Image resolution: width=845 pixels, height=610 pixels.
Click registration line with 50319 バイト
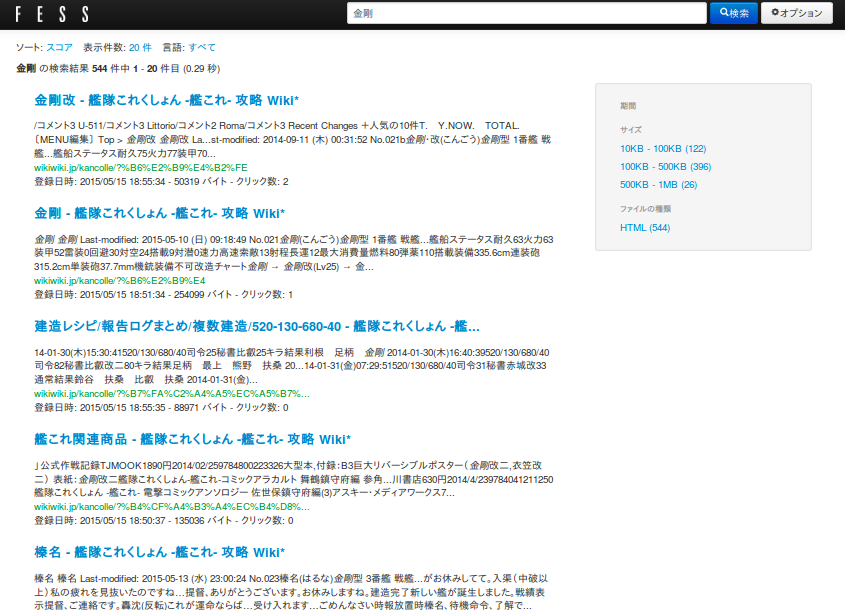[161, 182]
